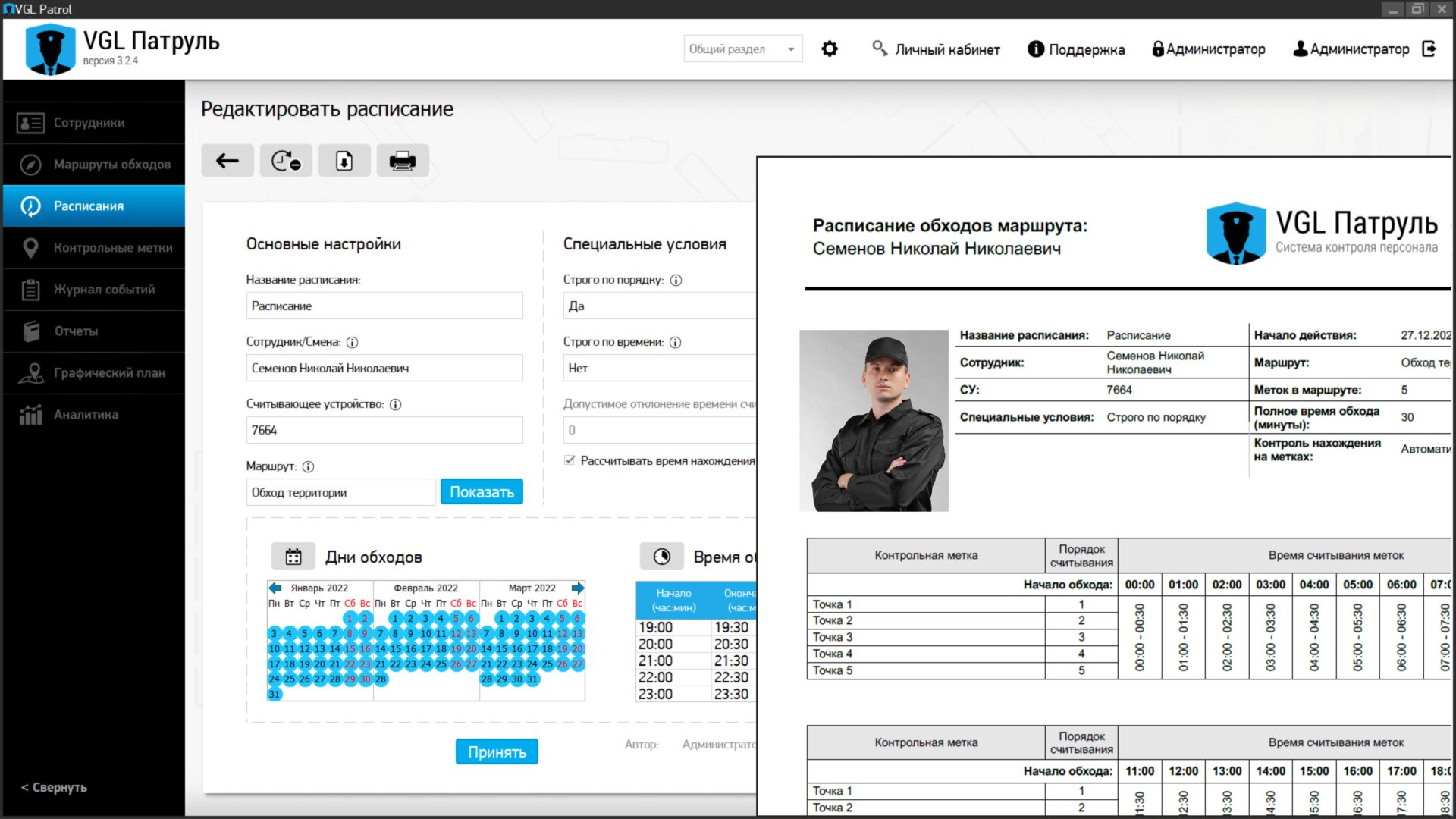Click the guard photo in report preview
Image resolution: width=1456 pixels, height=819 pixels.
point(874,420)
